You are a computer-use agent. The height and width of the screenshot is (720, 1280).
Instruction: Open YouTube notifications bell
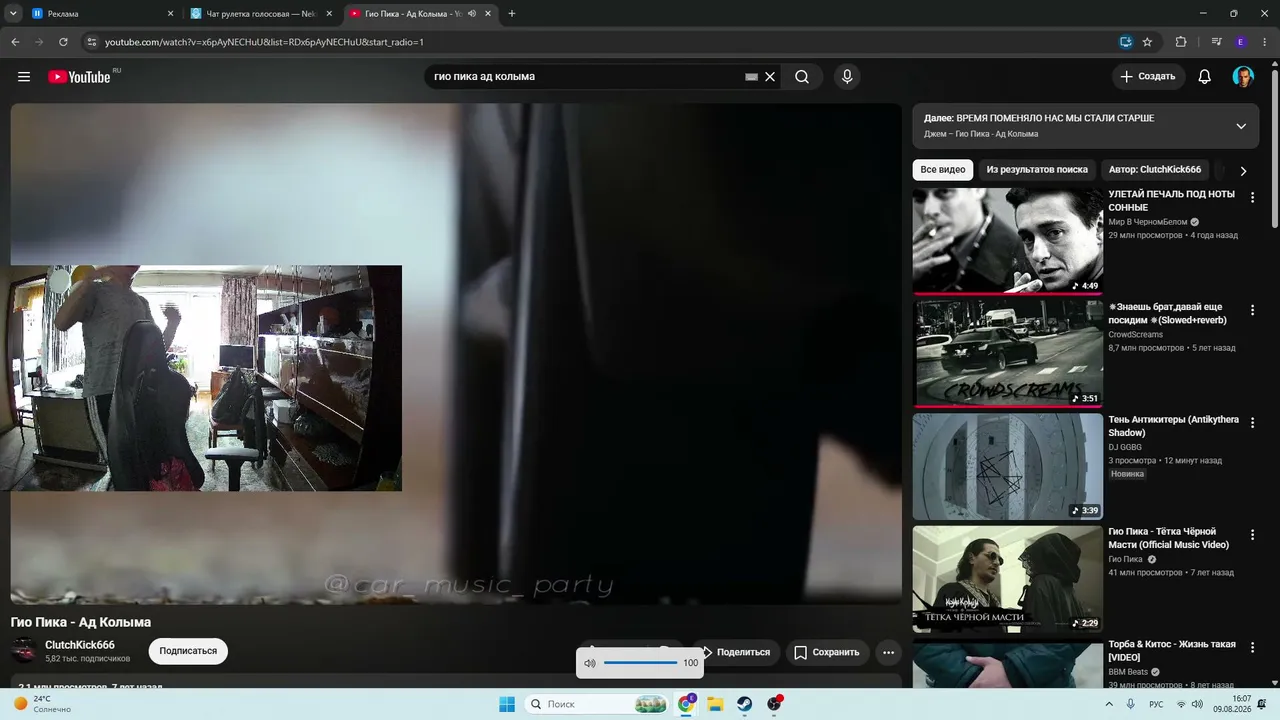pyautogui.click(x=1205, y=77)
